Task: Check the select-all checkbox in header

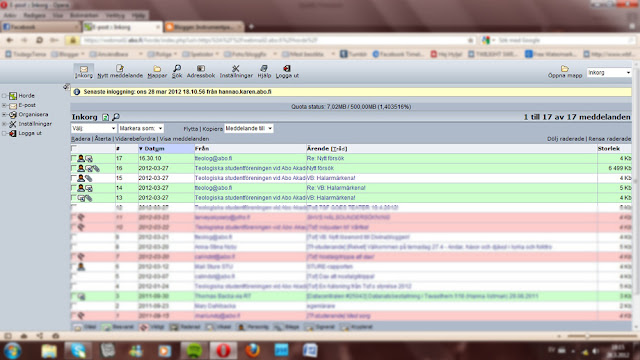Action: (x=73, y=148)
